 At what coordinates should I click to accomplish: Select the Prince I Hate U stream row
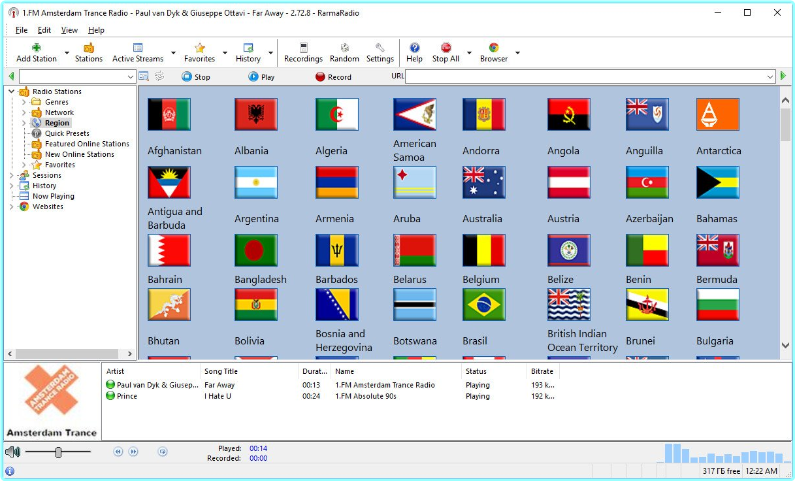click(x=330, y=396)
